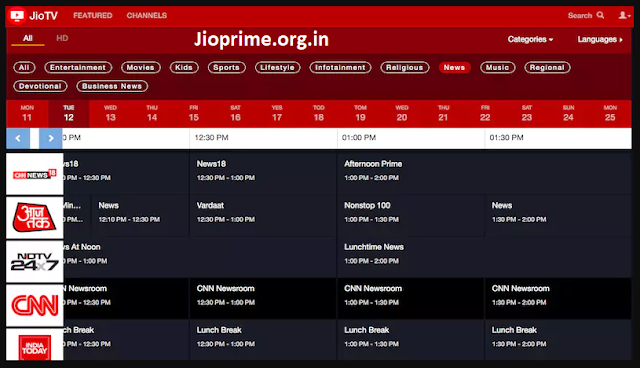Select the NDTV 24x7 channel logo
The image size is (640, 368).
[x=35, y=262]
